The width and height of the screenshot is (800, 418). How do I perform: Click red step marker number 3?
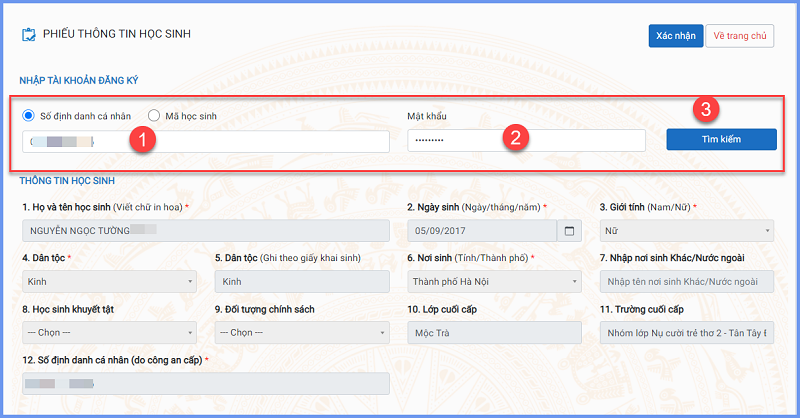(707, 107)
